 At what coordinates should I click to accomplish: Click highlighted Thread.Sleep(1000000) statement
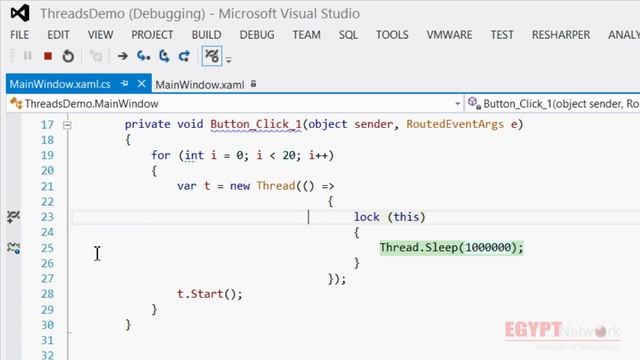[x=451, y=248]
